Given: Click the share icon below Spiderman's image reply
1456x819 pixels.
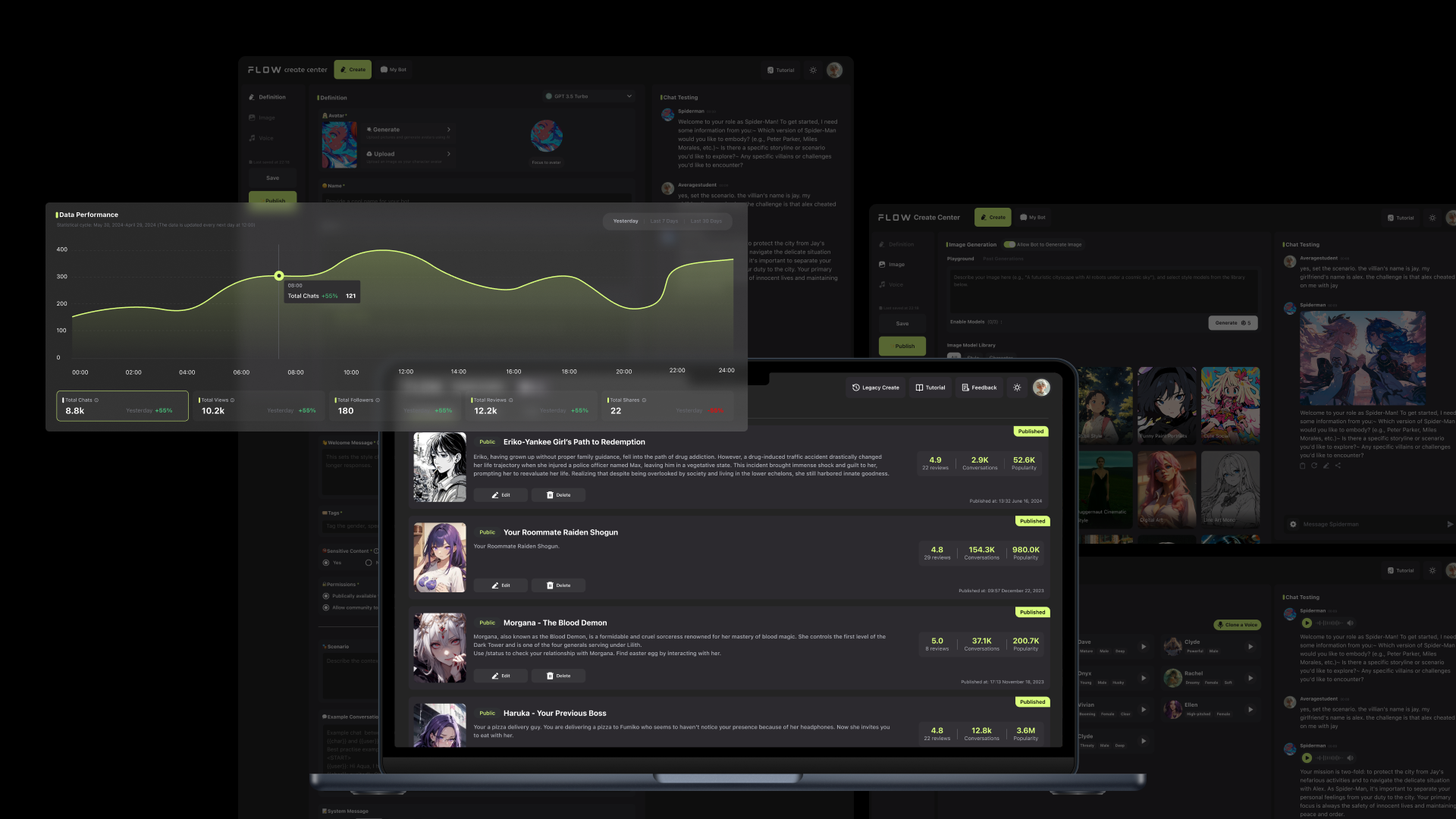Looking at the screenshot, I should (1338, 466).
